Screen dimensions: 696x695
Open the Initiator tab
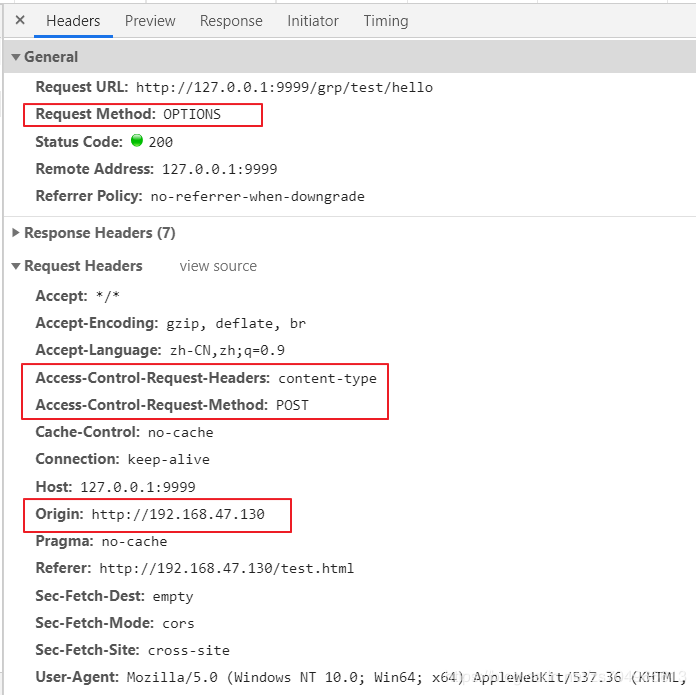click(313, 21)
